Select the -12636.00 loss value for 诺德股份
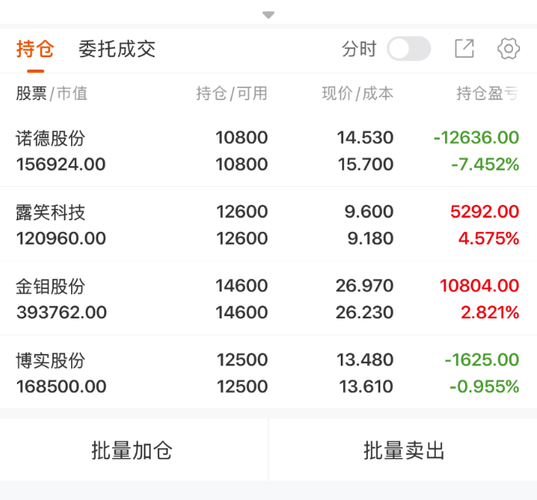 click(x=476, y=138)
